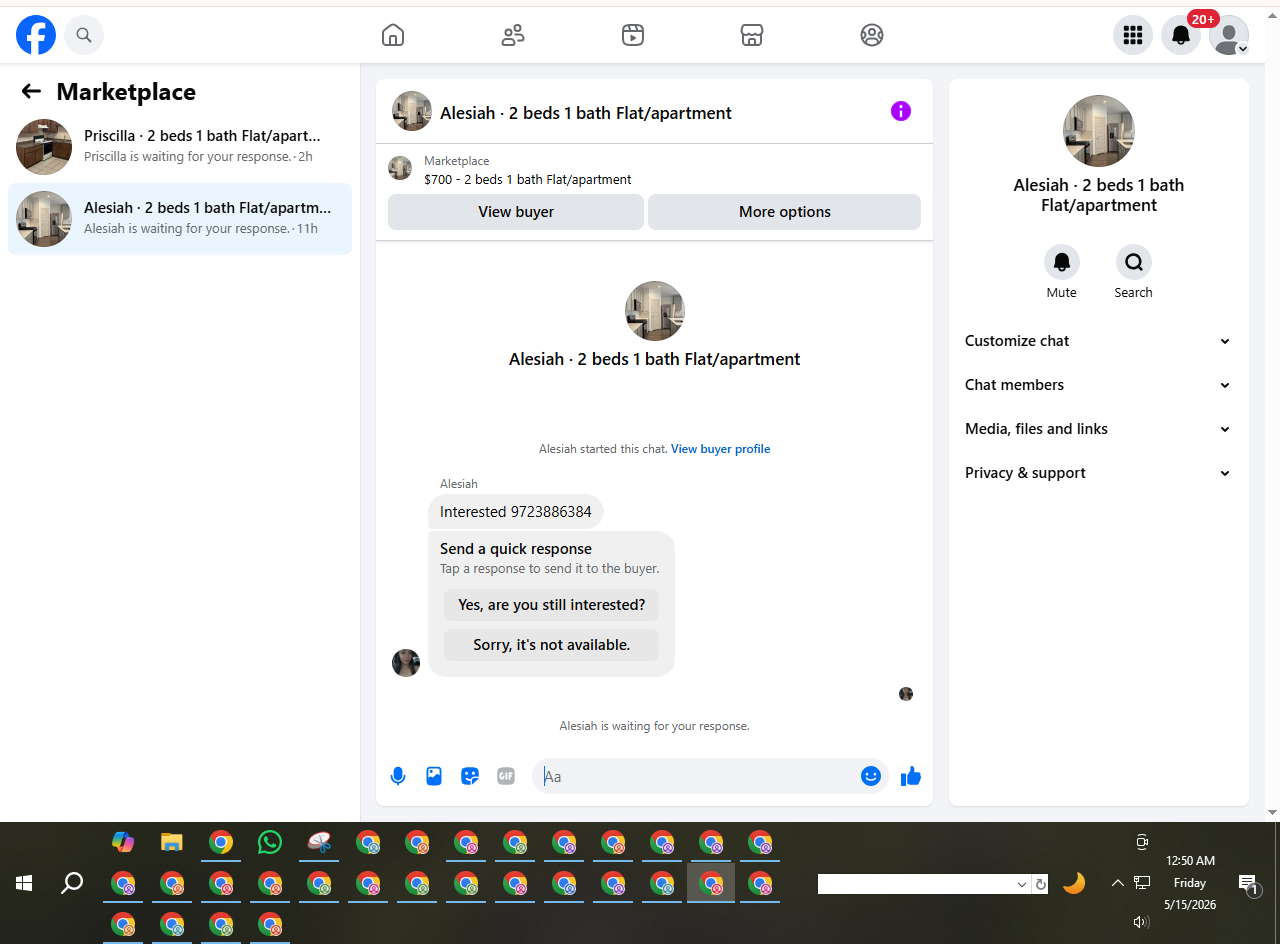Go to the Home feed icon
This screenshot has height=944, width=1280.
[x=393, y=35]
